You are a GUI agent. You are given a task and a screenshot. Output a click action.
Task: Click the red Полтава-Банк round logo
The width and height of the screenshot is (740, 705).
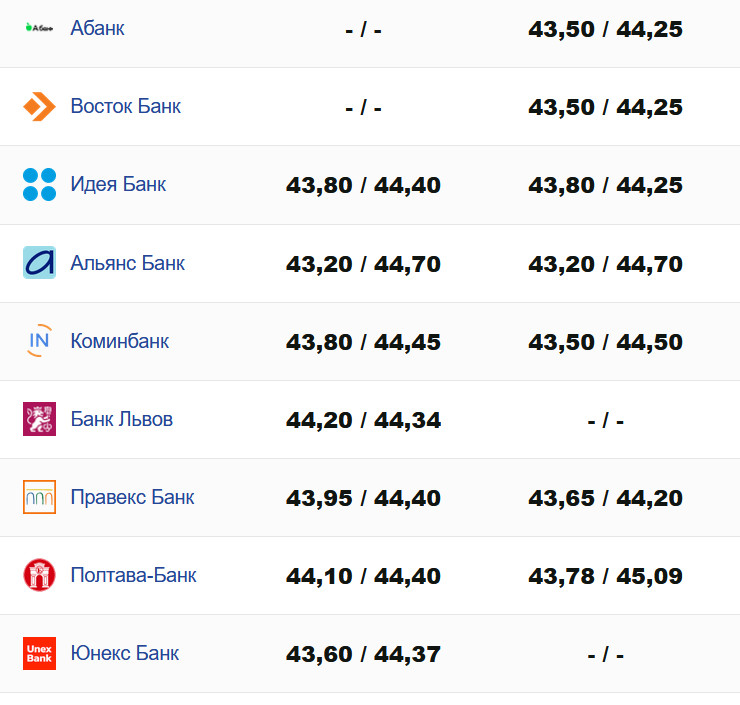pos(39,575)
